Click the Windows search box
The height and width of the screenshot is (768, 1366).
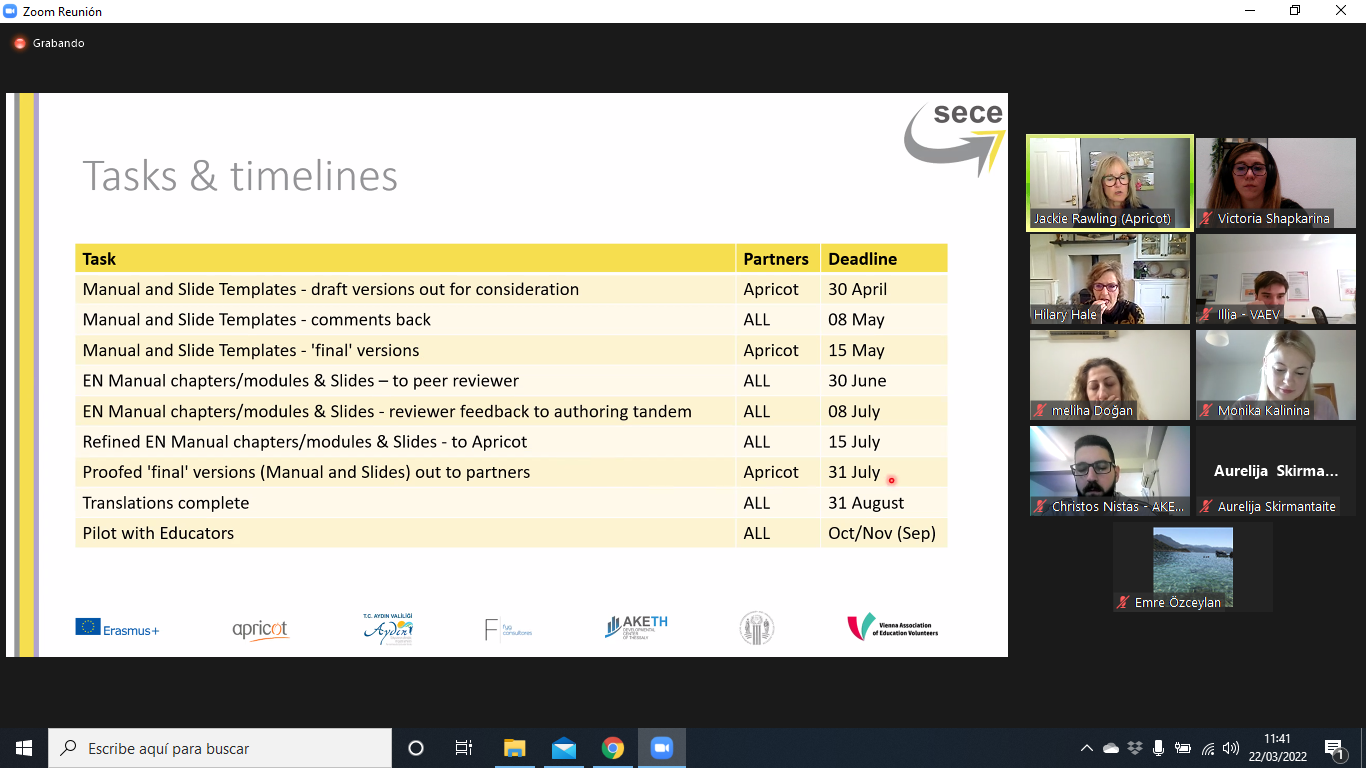point(220,748)
